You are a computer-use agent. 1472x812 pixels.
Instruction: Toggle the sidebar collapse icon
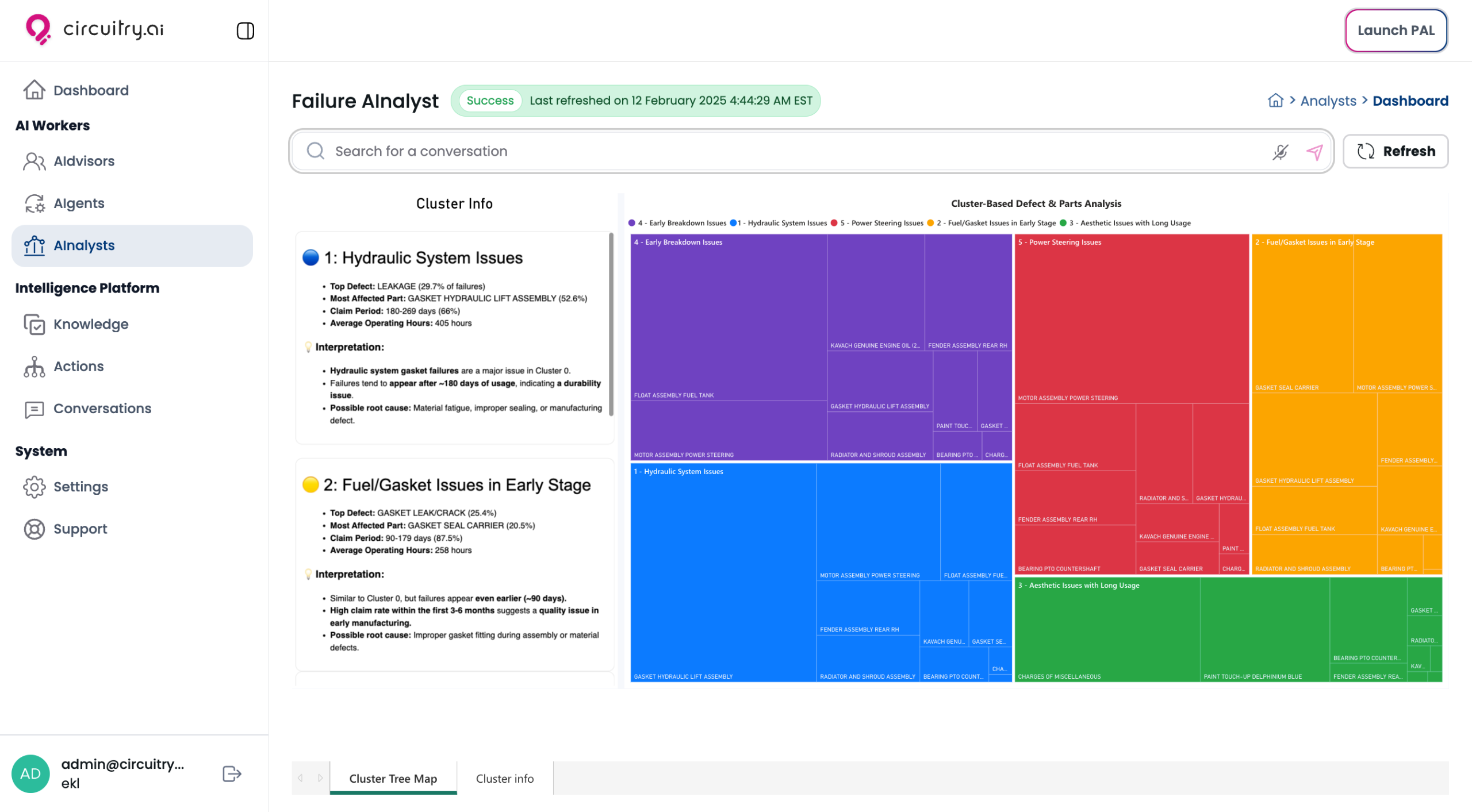click(x=246, y=30)
